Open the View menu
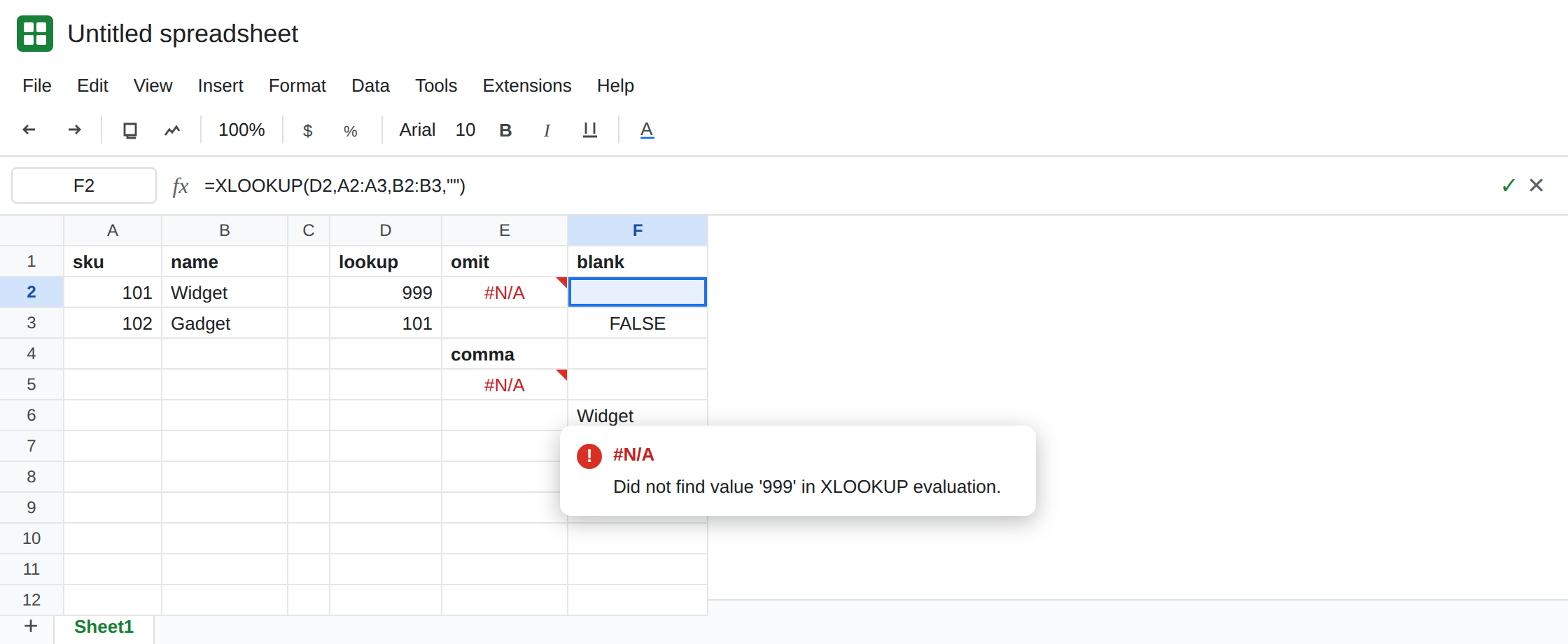The image size is (1568, 644). click(153, 85)
